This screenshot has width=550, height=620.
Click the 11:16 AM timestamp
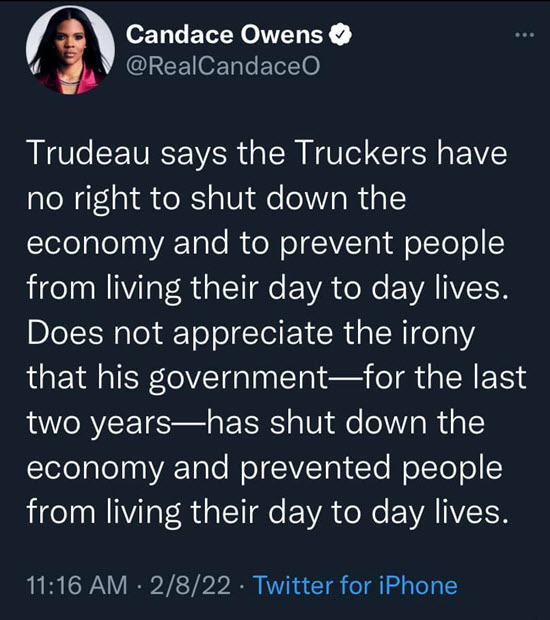coord(77,585)
